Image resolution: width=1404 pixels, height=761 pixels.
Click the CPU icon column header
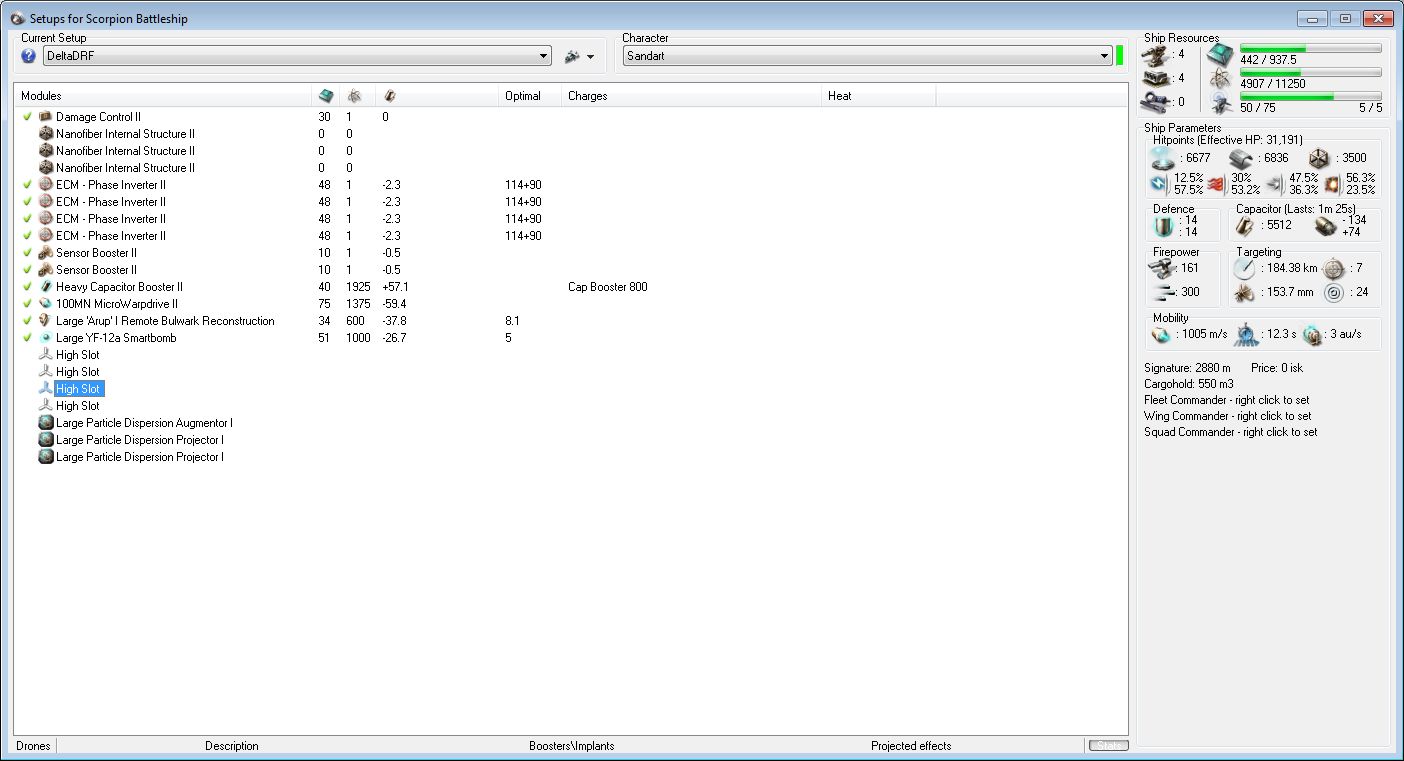tap(327, 96)
